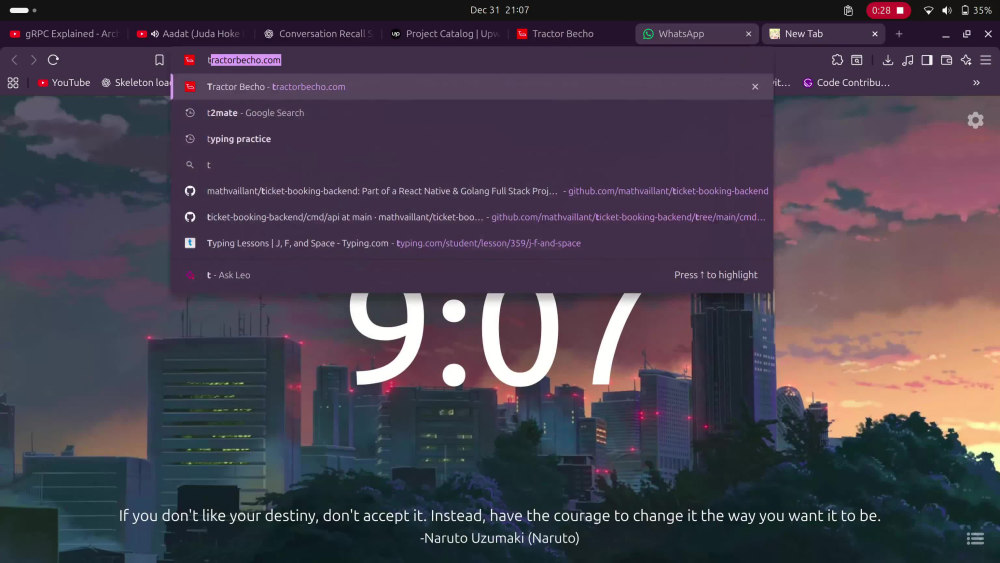Open ticket-booking-backend/cmd/api suggestion
Image resolution: width=1000 pixels, height=563 pixels.
tap(472, 217)
